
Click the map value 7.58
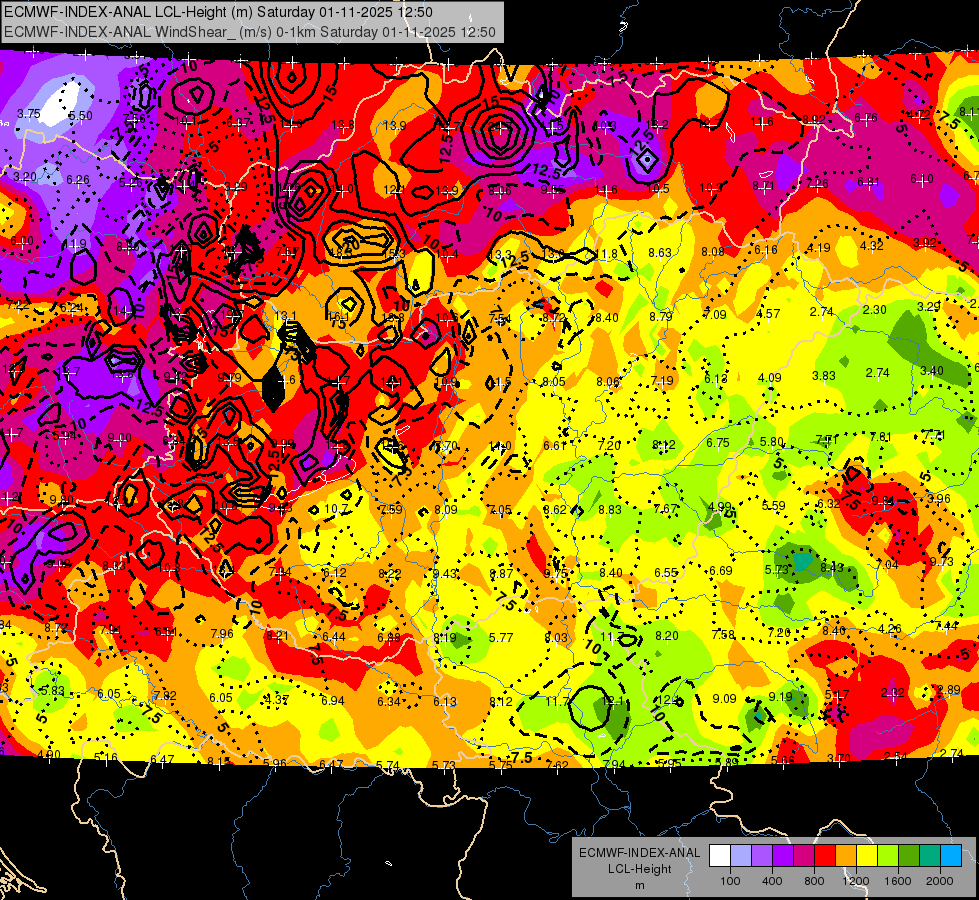click(724, 635)
